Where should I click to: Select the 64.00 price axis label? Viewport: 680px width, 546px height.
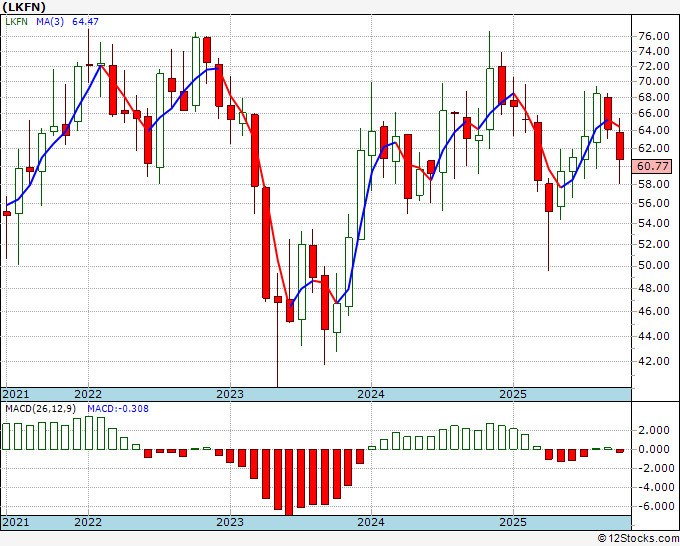[654, 130]
